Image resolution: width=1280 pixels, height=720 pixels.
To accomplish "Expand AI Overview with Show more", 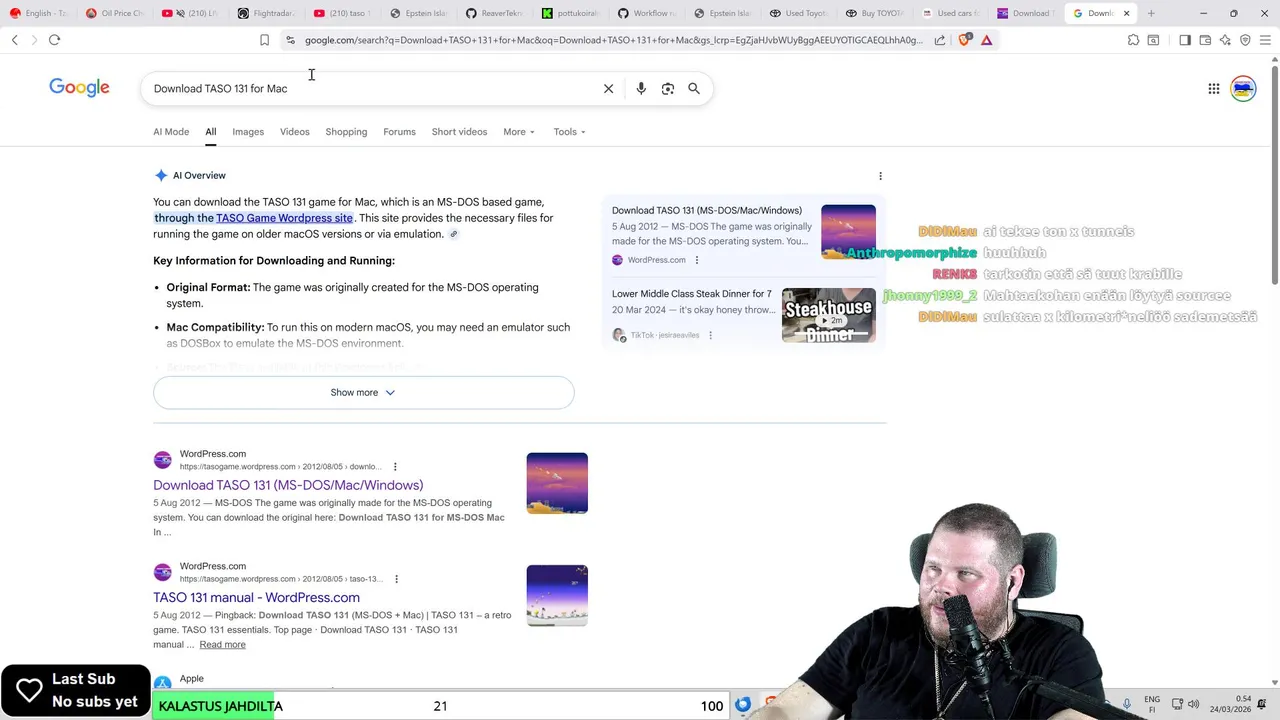I will [363, 393].
